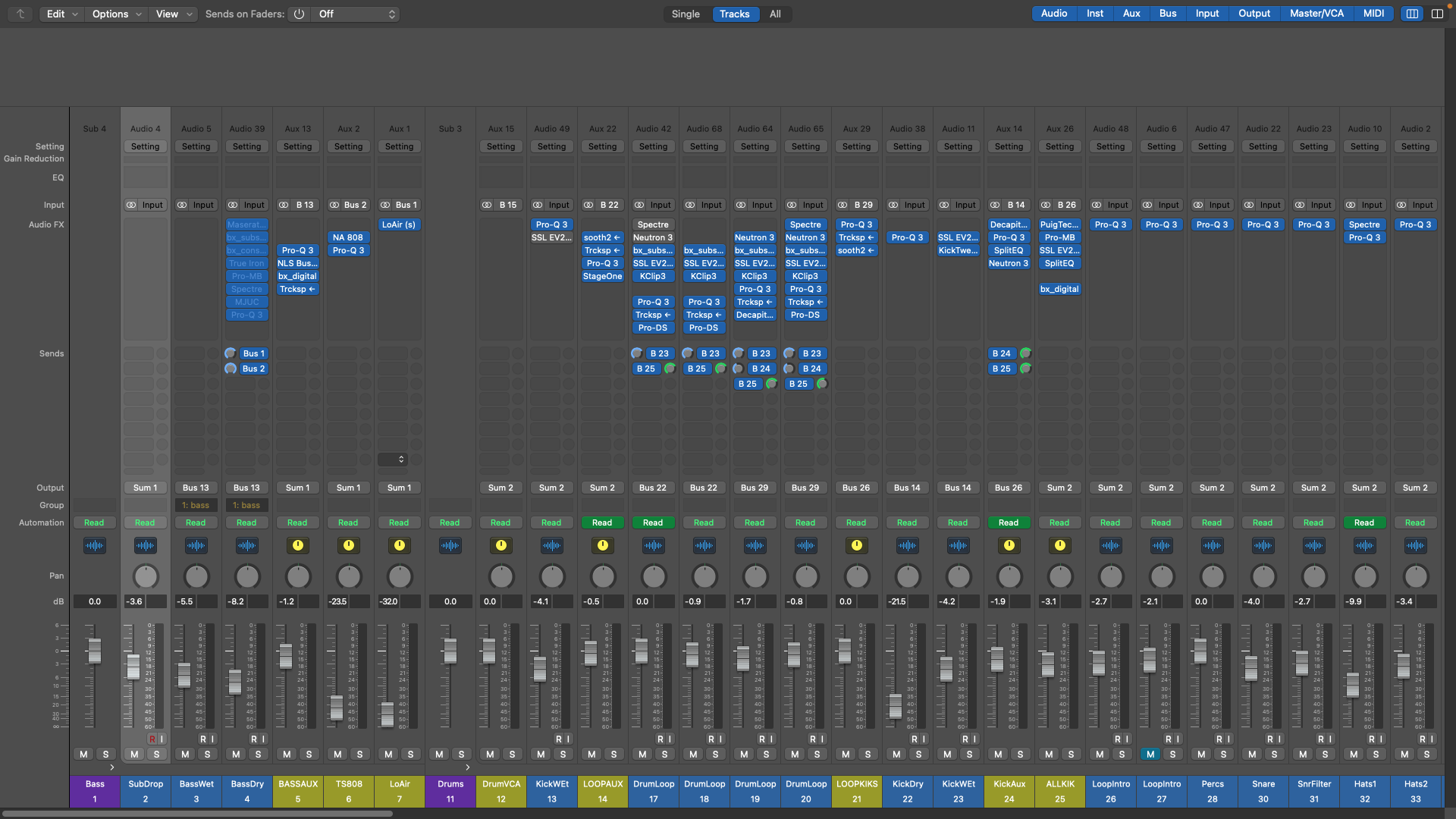This screenshot has width=1456, height=819.
Task: Click the waveform icon on SubDrop channel
Action: (x=145, y=545)
